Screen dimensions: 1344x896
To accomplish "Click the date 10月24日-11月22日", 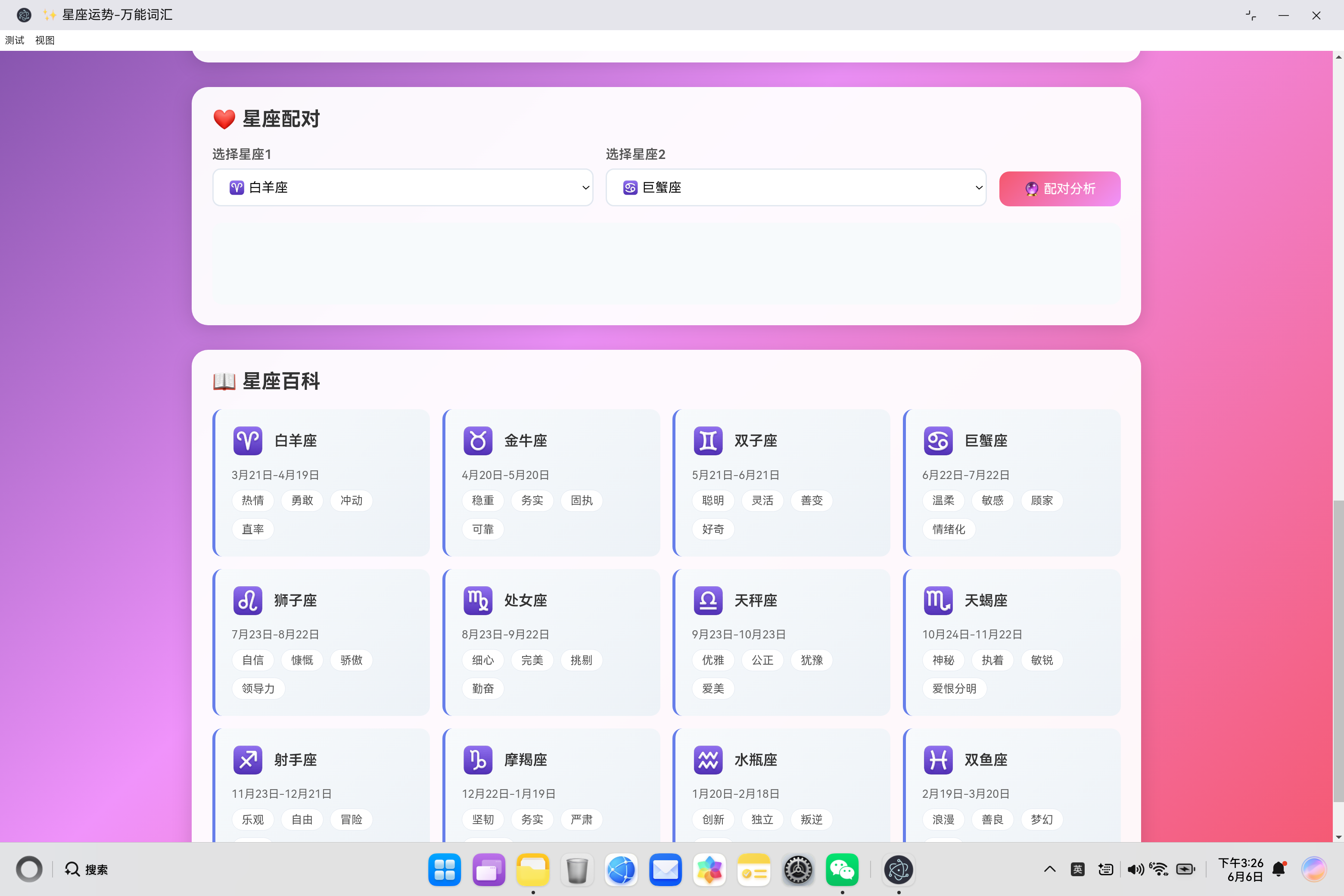I will coord(972,634).
